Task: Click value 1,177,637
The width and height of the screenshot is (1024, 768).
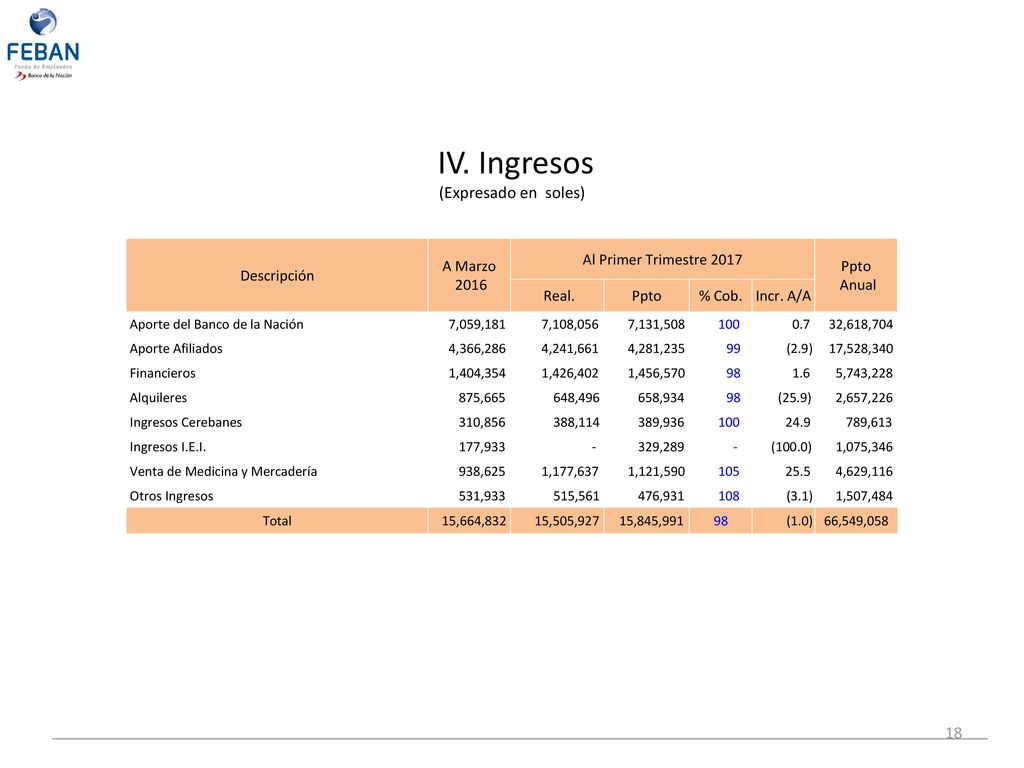Action: coord(569,472)
